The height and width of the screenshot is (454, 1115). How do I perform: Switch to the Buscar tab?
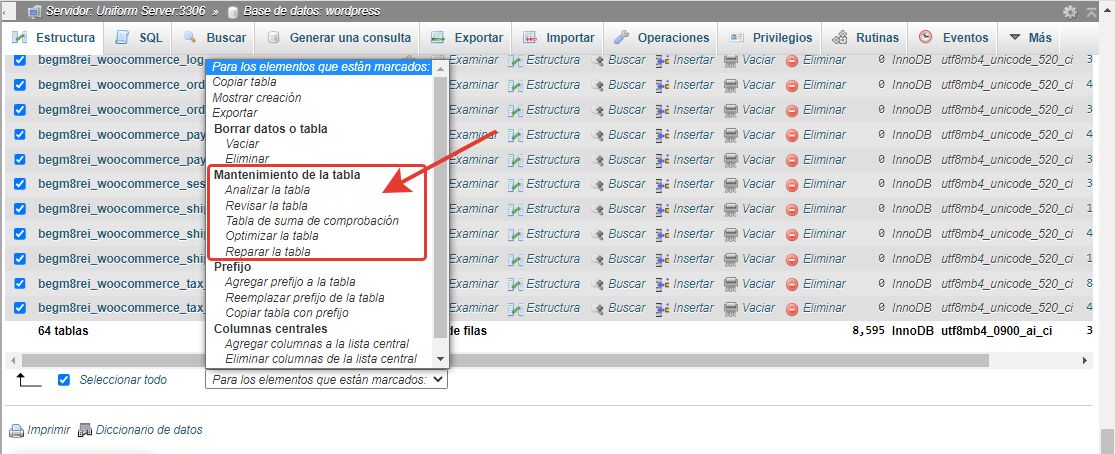pyautogui.click(x=215, y=38)
